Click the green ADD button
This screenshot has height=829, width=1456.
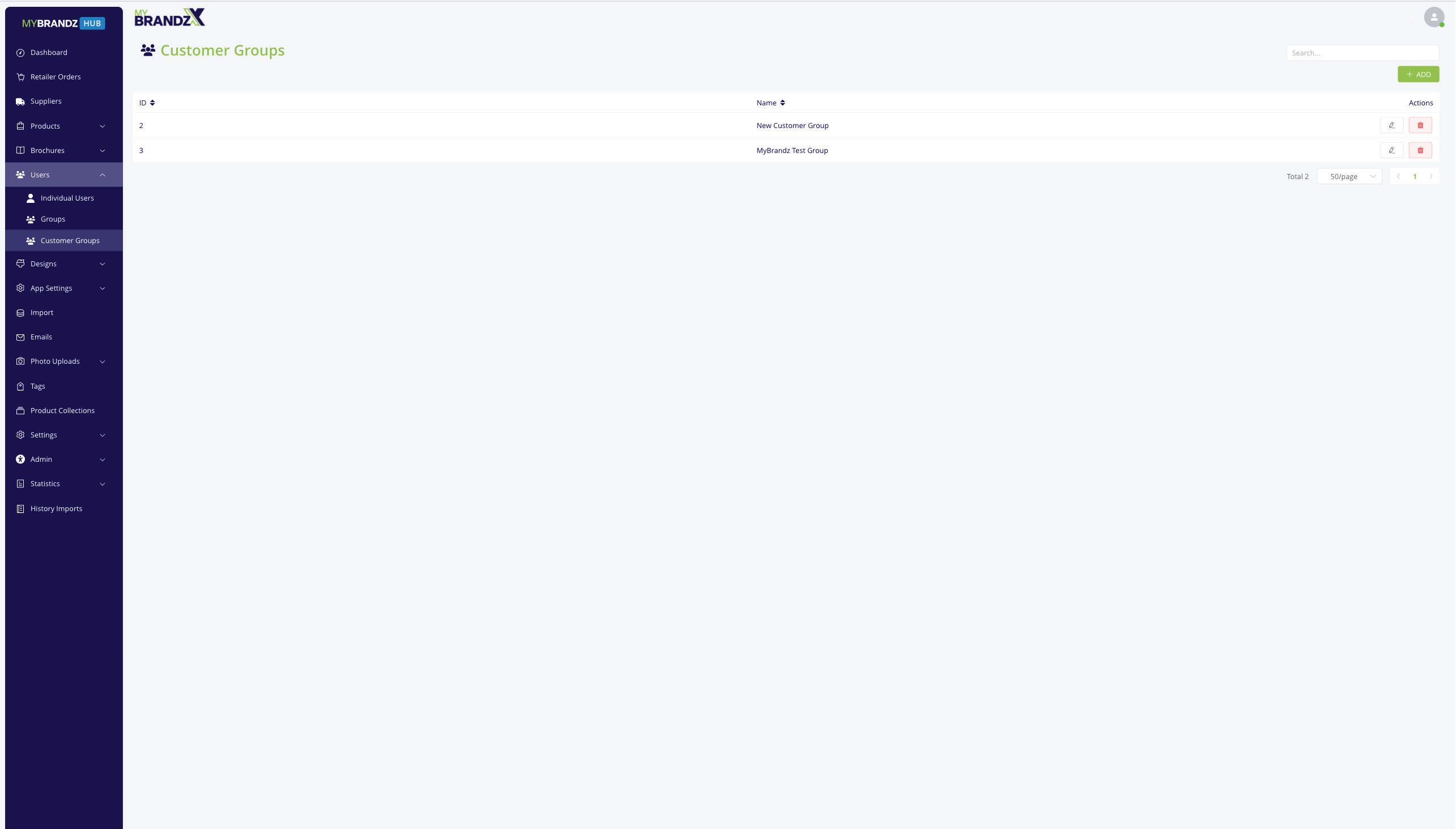[x=1417, y=75]
